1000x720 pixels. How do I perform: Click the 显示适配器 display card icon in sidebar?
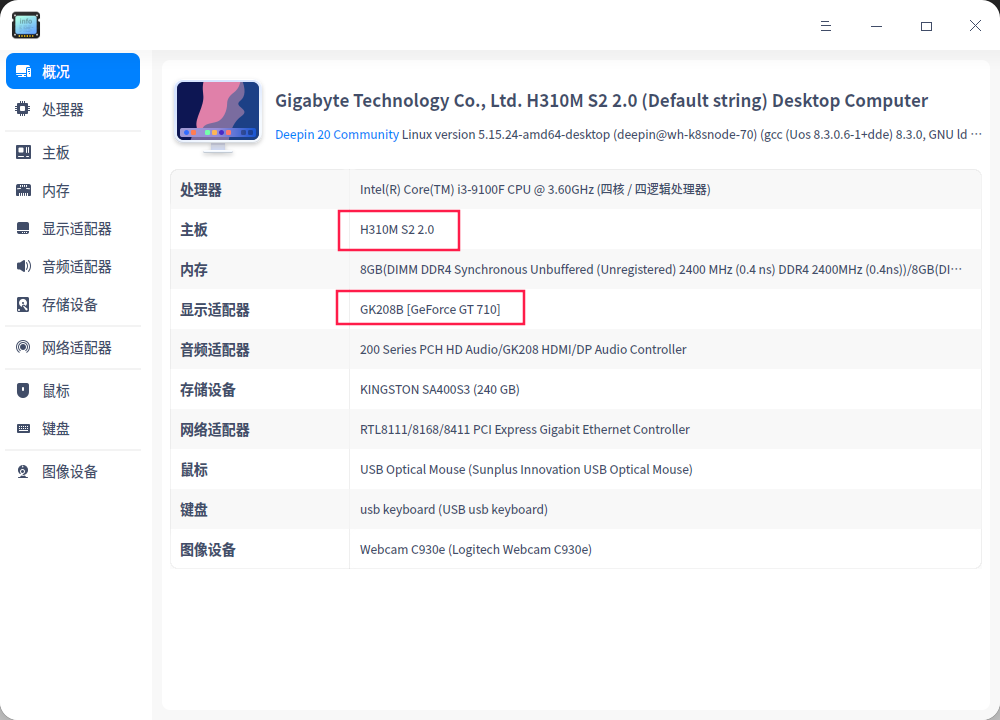point(24,228)
